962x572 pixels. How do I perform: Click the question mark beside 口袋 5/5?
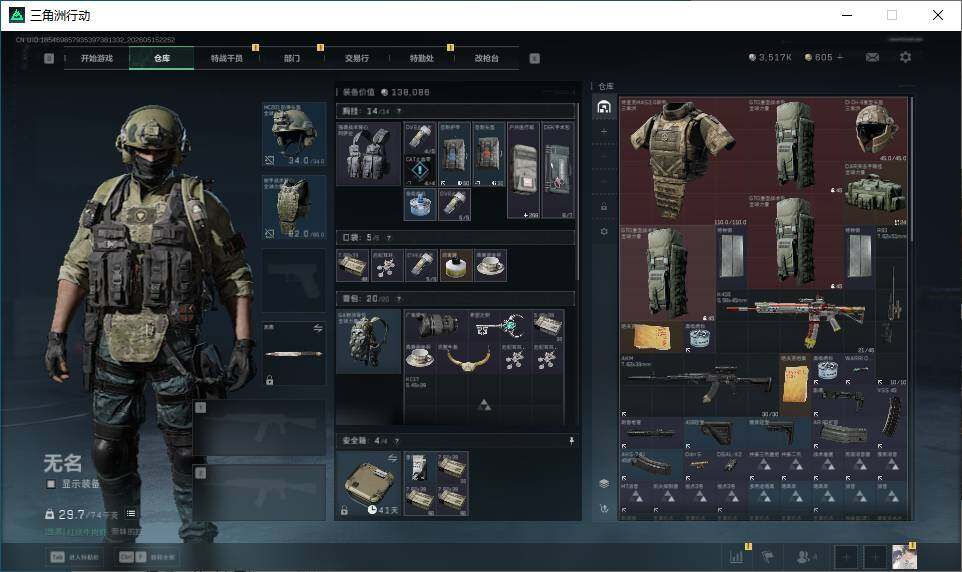click(388, 238)
